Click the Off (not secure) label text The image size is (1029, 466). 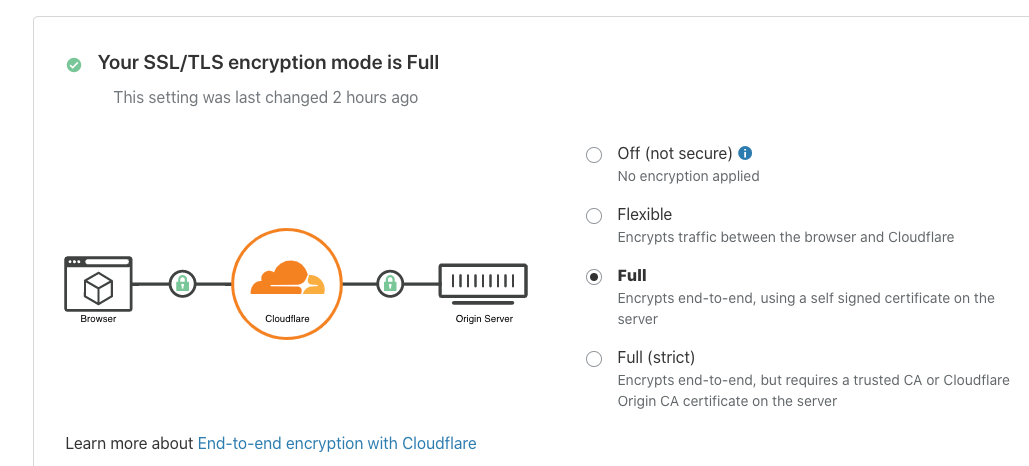pyautogui.click(x=675, y=154)
